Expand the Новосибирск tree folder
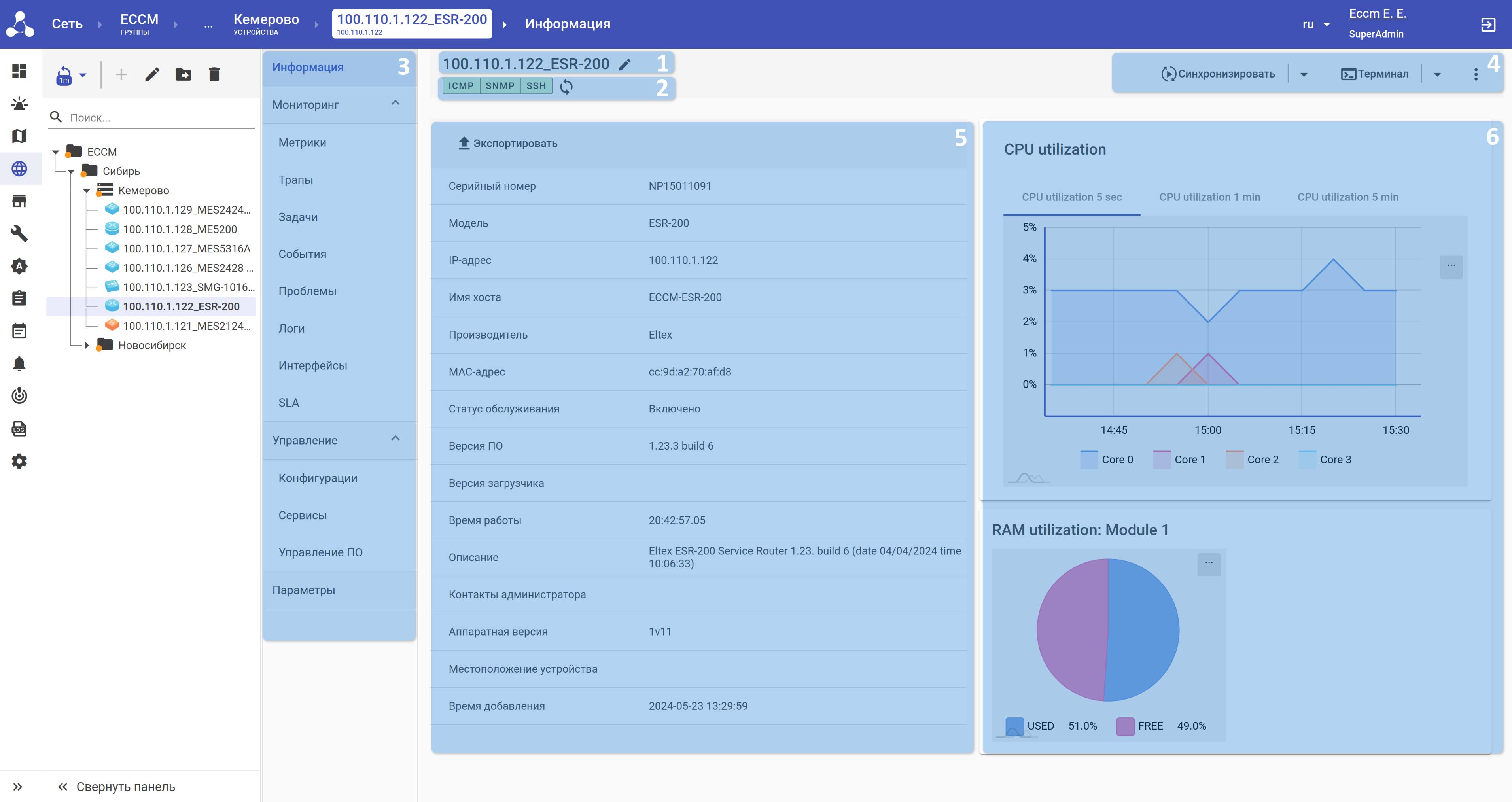 87,345
